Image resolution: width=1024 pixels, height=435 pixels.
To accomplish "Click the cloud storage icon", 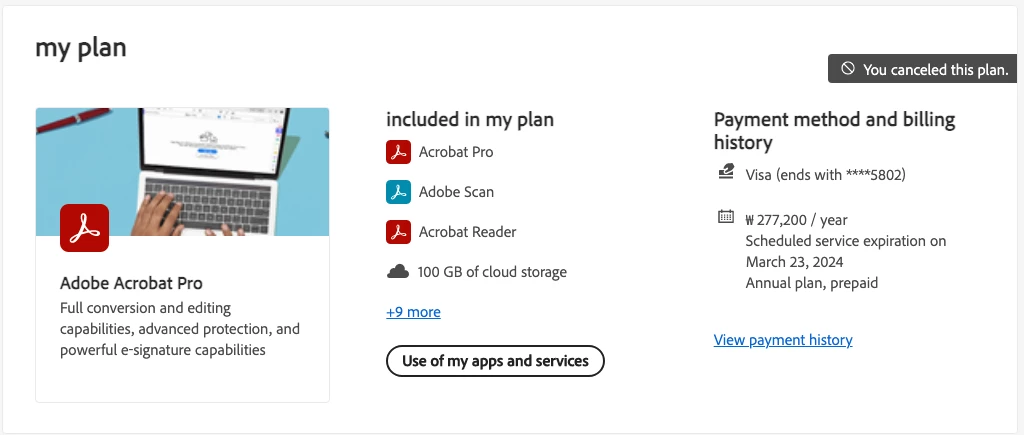I will tap(398, 272).
